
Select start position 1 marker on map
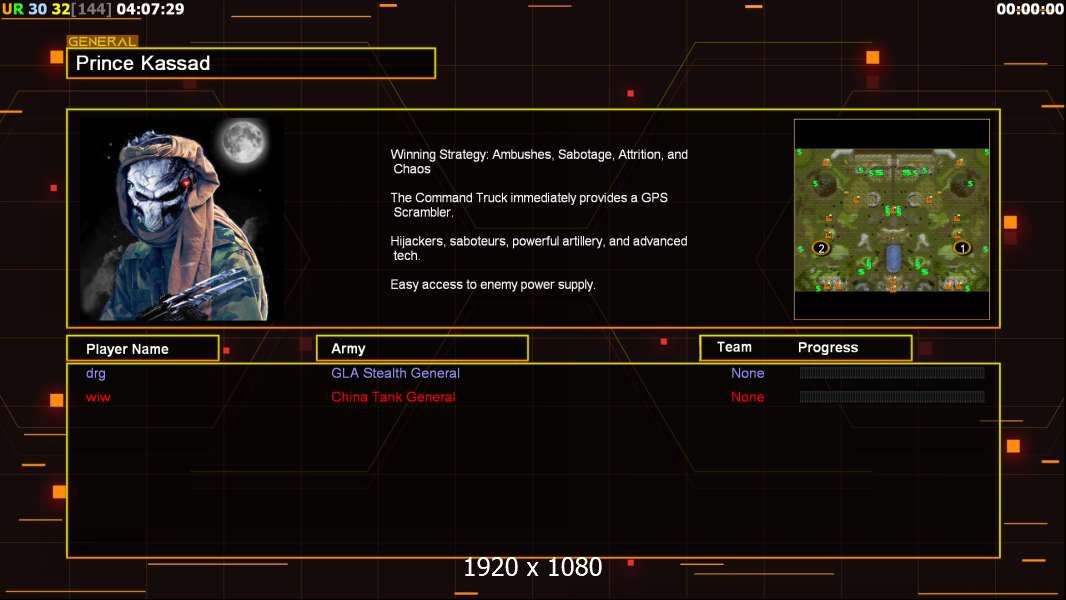(x=961, y=248)
